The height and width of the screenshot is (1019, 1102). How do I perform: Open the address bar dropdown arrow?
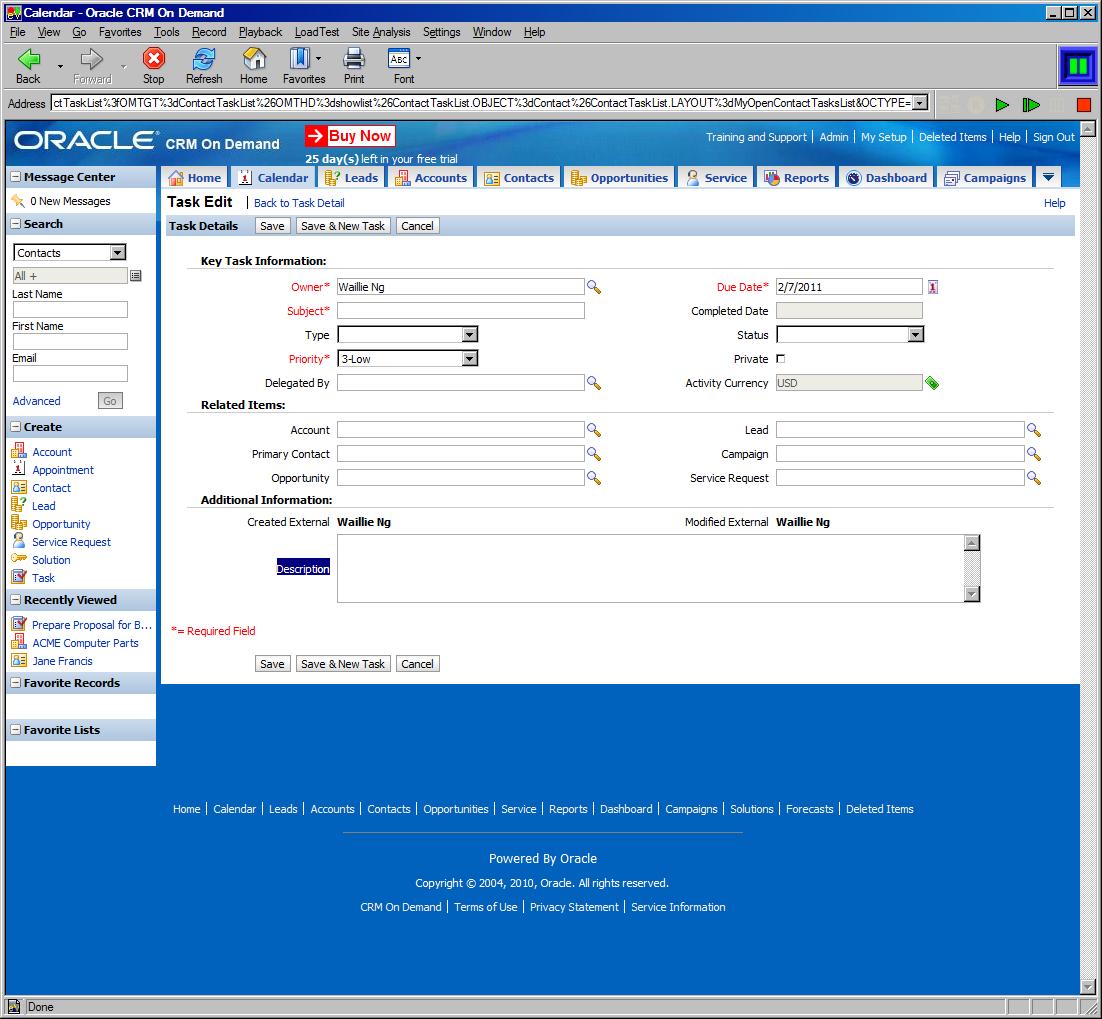coord(919,103)
